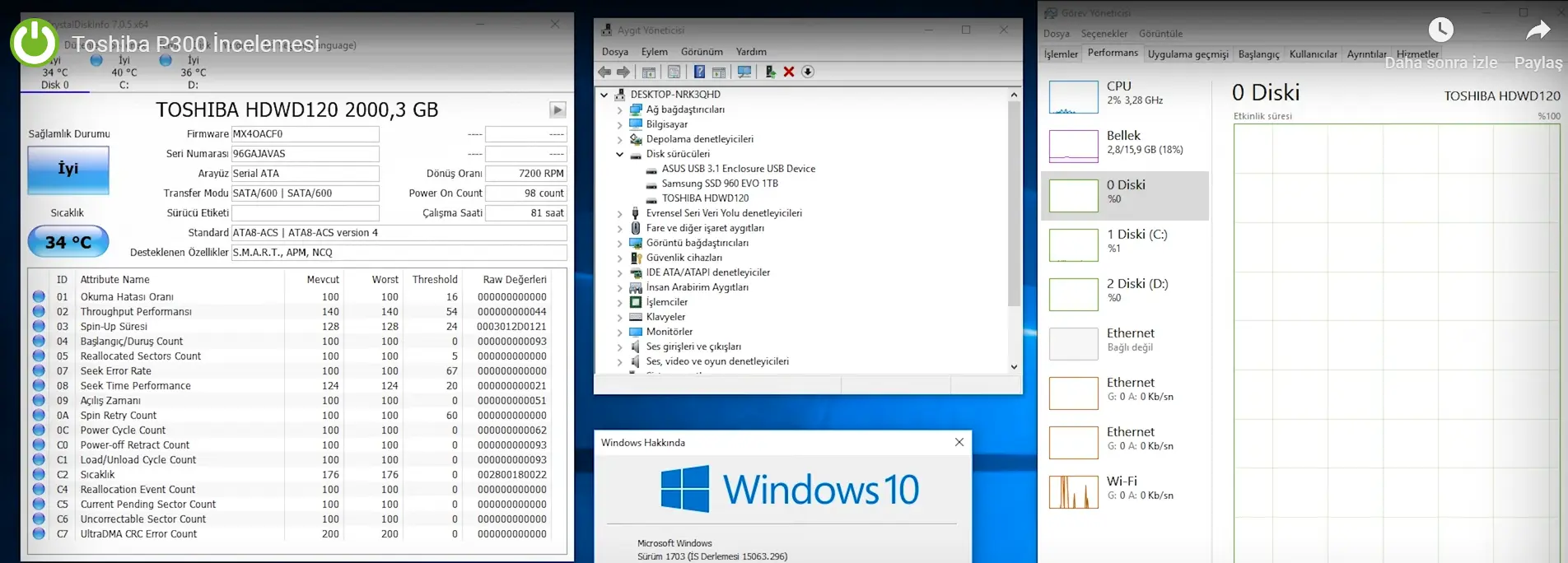
Task: Expand the Bilgisayar node
Action: (x=620, y=124)
